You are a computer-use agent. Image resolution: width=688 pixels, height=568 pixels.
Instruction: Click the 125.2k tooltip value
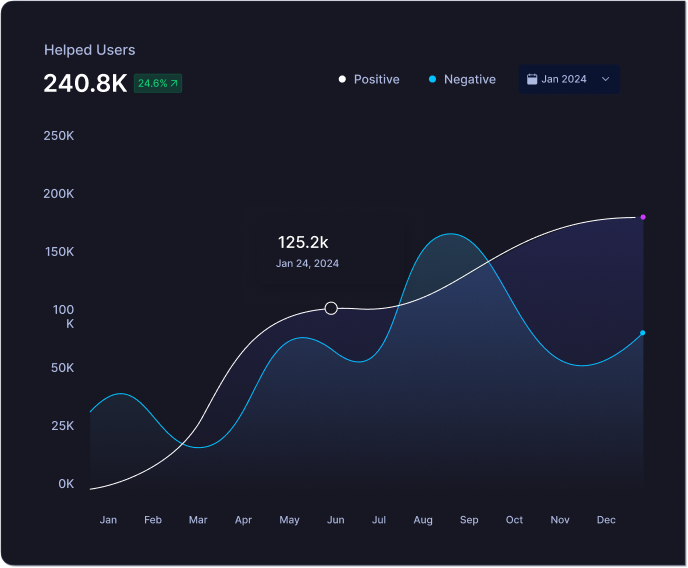coord(303,242)
